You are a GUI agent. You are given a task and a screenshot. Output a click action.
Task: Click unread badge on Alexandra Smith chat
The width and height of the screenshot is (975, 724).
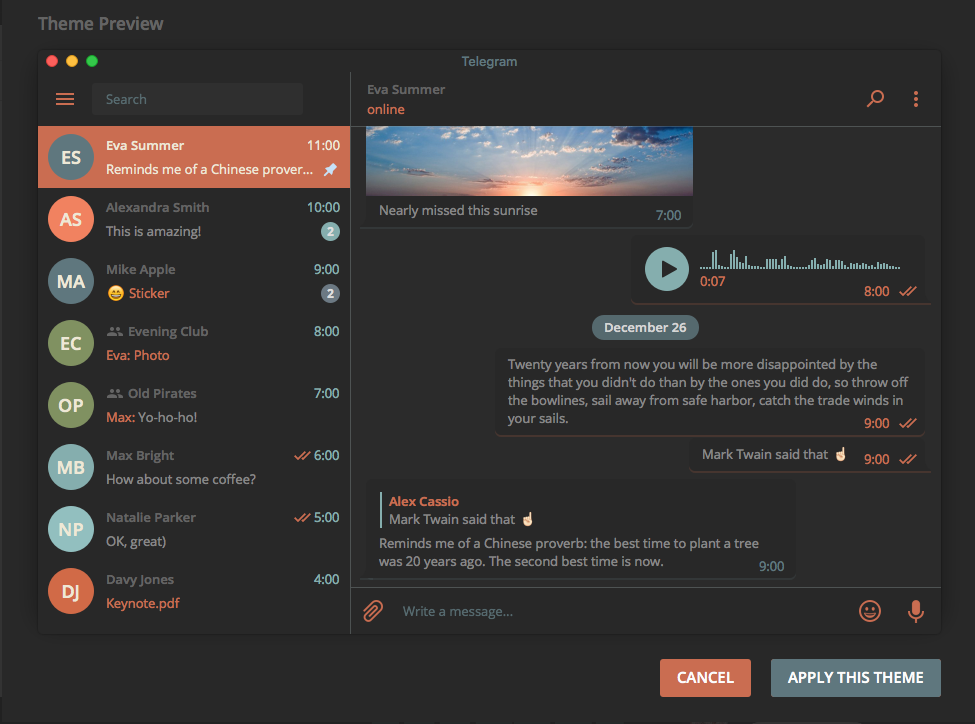[330, 232]
